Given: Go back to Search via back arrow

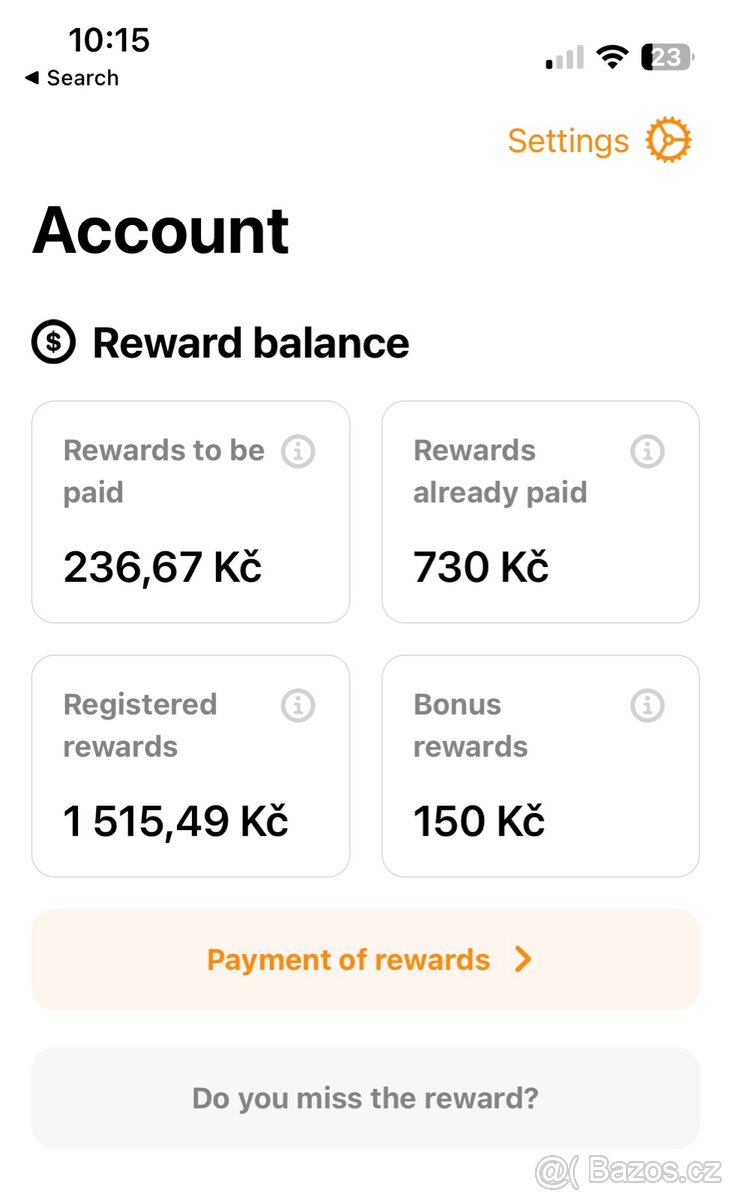Looking at the screenshot, I should (32, 78).
